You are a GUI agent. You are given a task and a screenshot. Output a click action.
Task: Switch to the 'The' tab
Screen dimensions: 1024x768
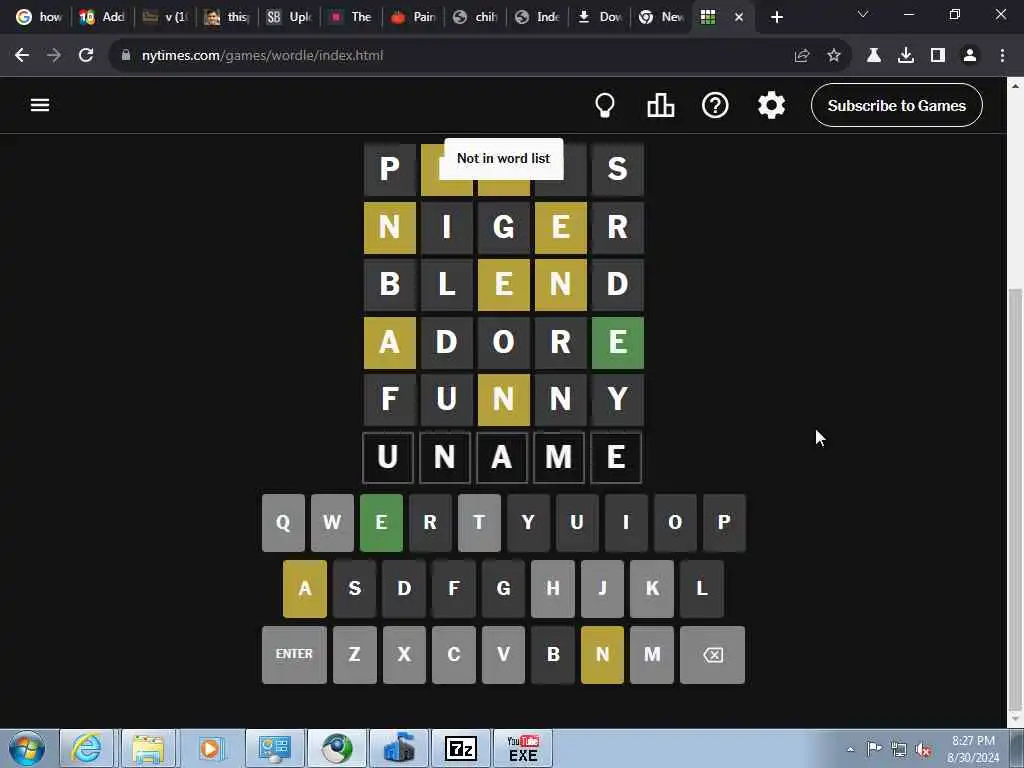pos(351,17)
